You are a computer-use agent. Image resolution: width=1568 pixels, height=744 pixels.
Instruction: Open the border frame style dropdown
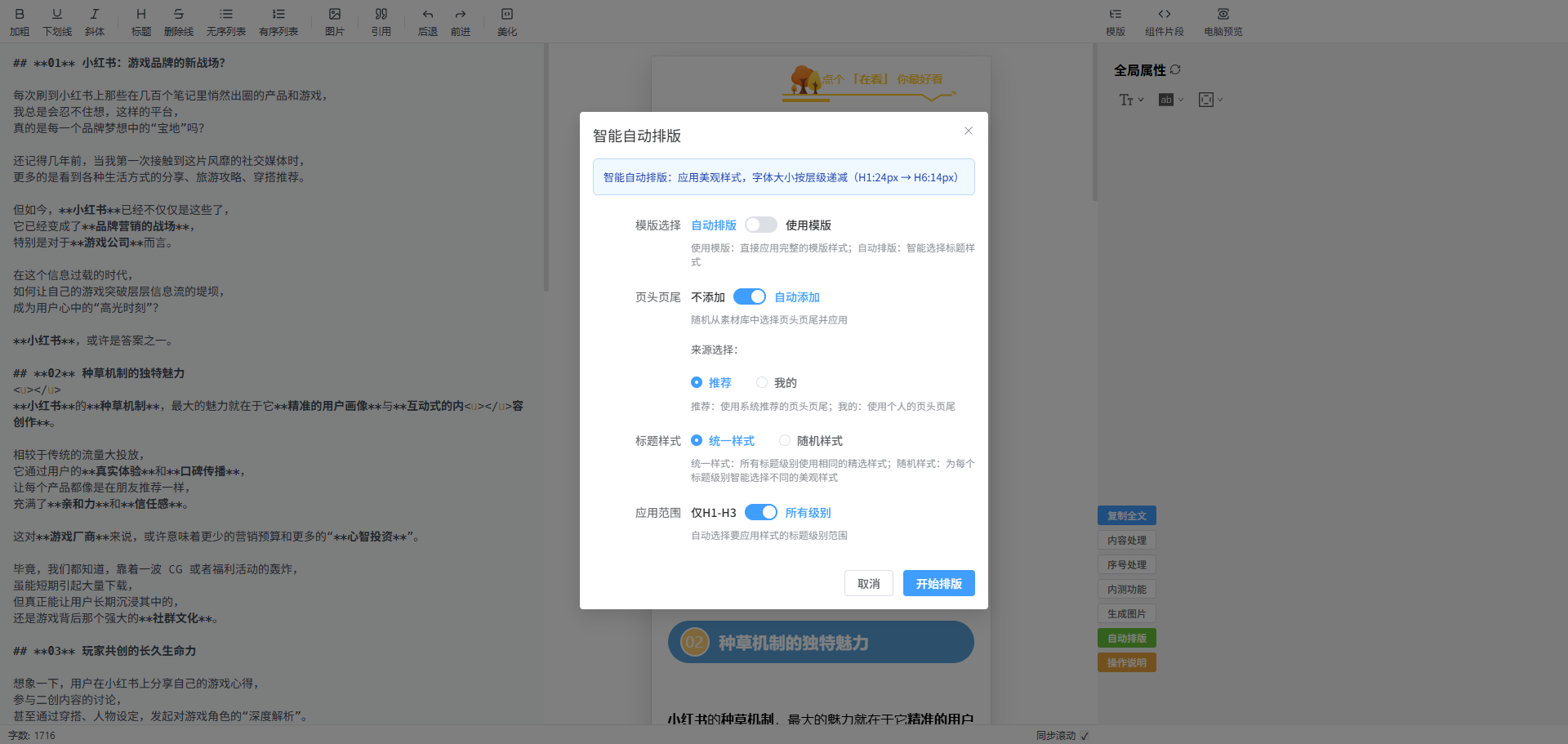tap(1210, 100)
